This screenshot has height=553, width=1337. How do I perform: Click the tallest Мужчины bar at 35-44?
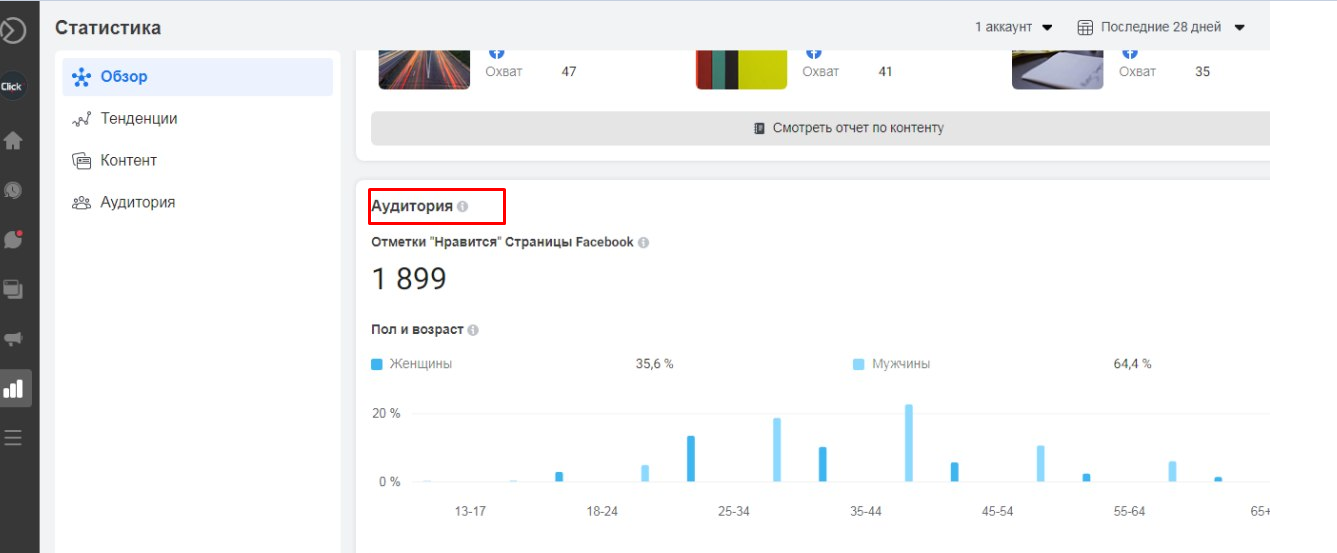[909, 443]
